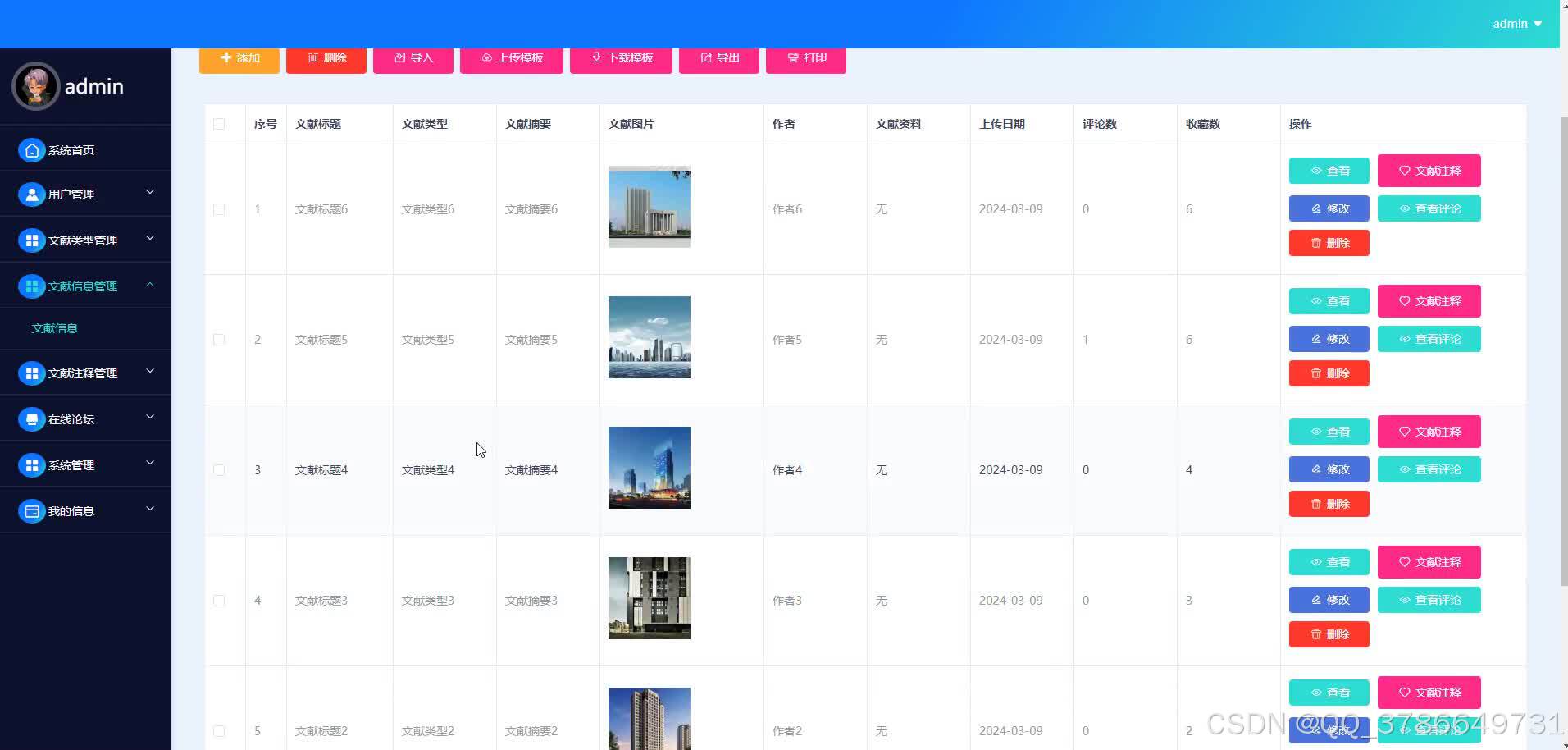Click the 文献注释管理 grid icon
Image resolution: width=1568 pixels, height=750 pixels.
[x=32, y=373]
